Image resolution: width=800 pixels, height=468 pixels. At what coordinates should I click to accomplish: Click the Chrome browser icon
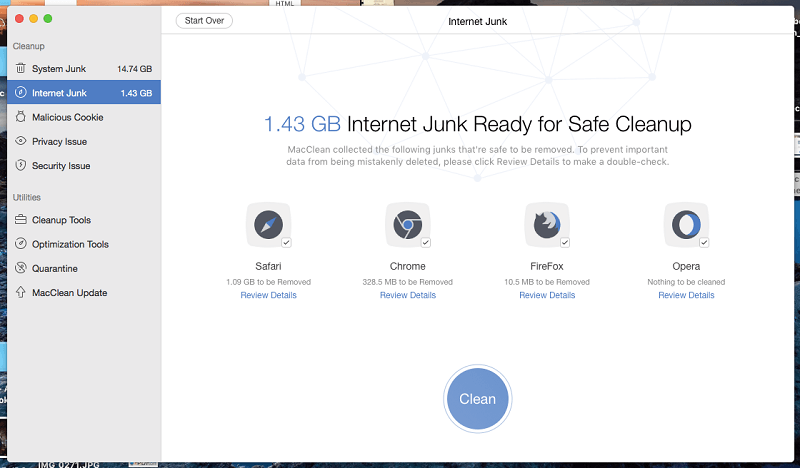(x=408, y=225)
